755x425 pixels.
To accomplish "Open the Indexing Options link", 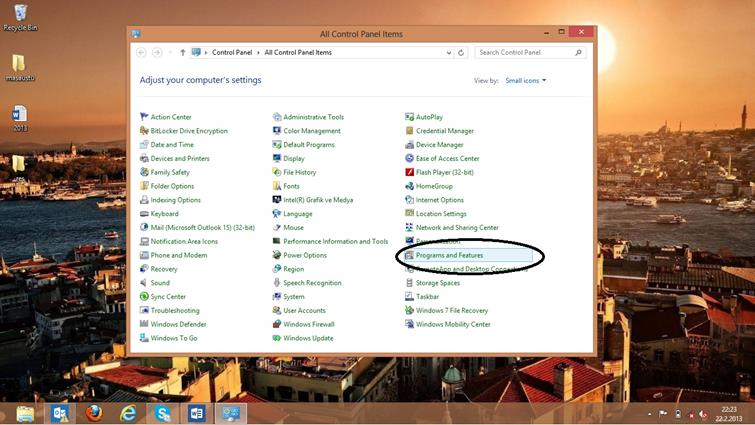I will pos(176,200).
